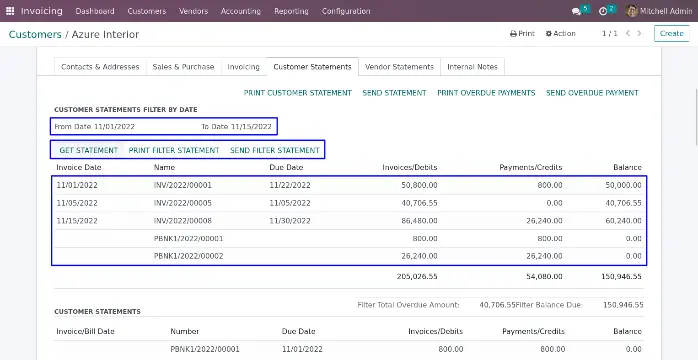Select row INV/2022/00001
Image resolution: width=698 pixels, height=360 pixels.
pyautogui.click(x=349, y=185)
